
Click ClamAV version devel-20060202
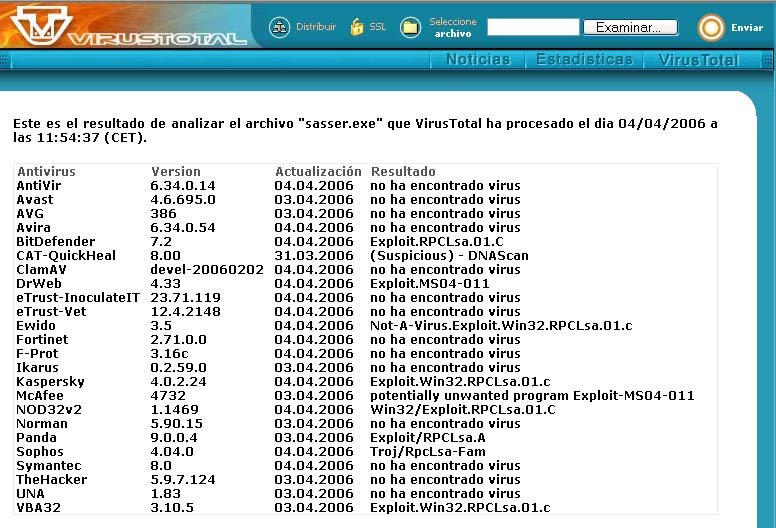[207, 270]
